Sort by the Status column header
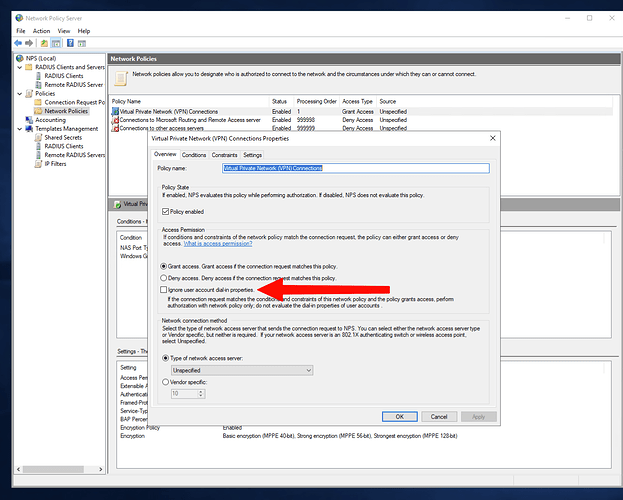 [x=281, y=101]
